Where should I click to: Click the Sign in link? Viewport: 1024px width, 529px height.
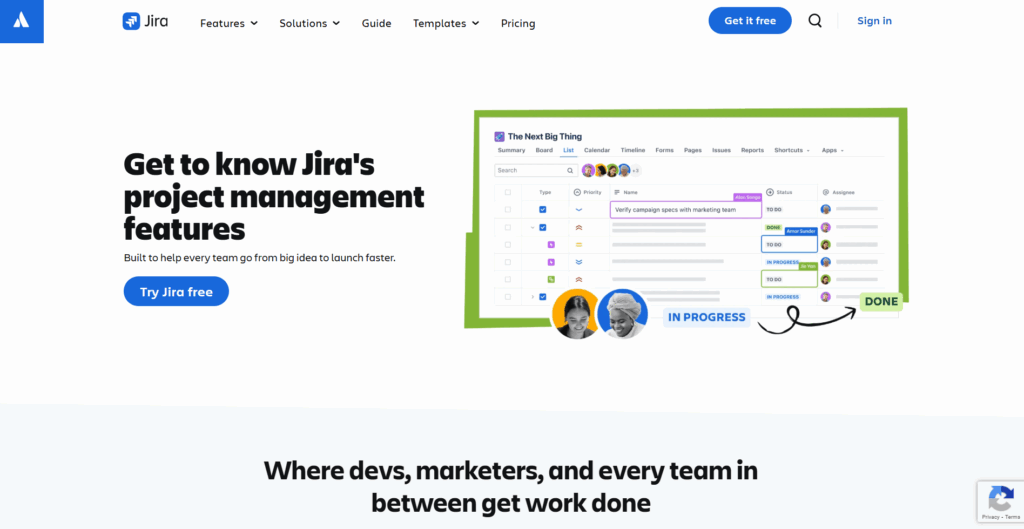tap(874, 21)
